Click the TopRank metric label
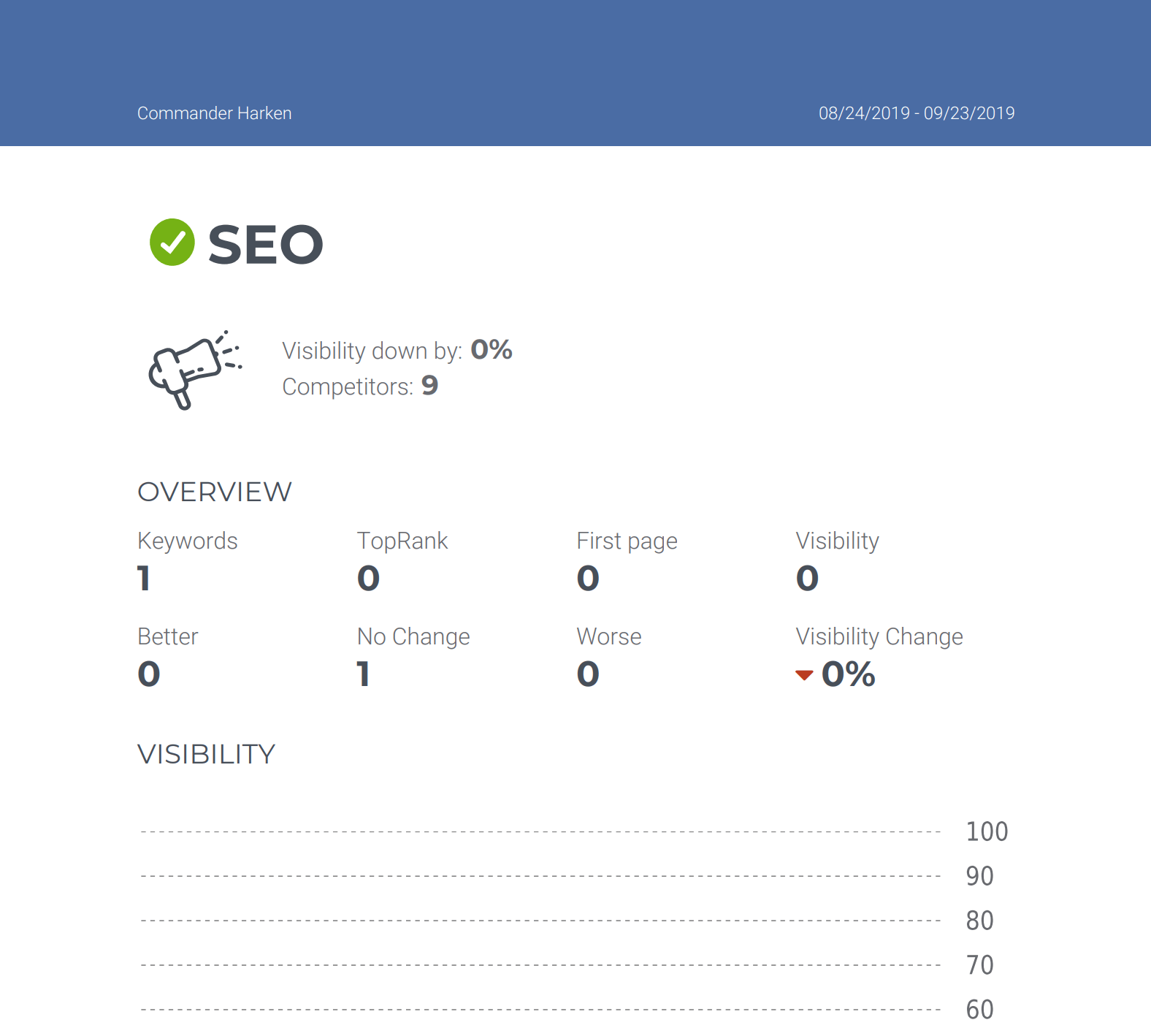The image size is (1151, 1036). coord(402,541)
